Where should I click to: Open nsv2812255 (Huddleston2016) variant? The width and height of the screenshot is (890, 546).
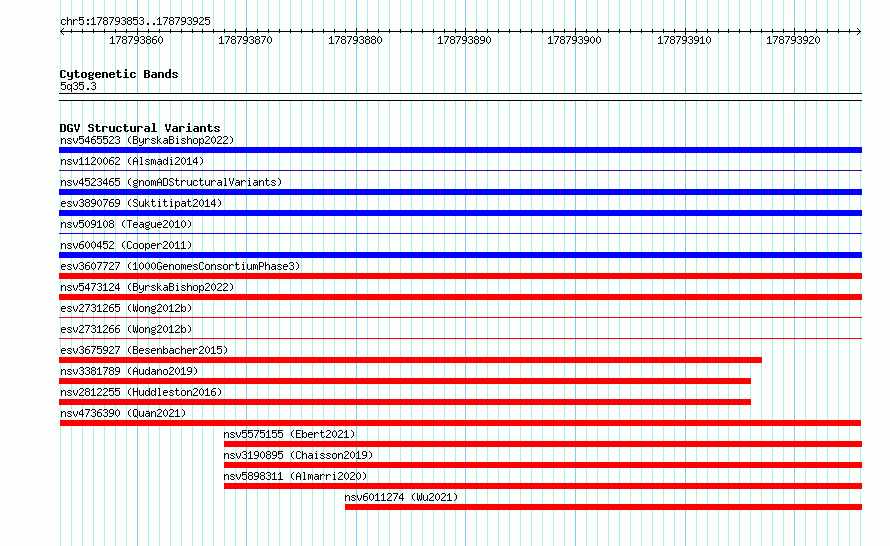[141, 392]
